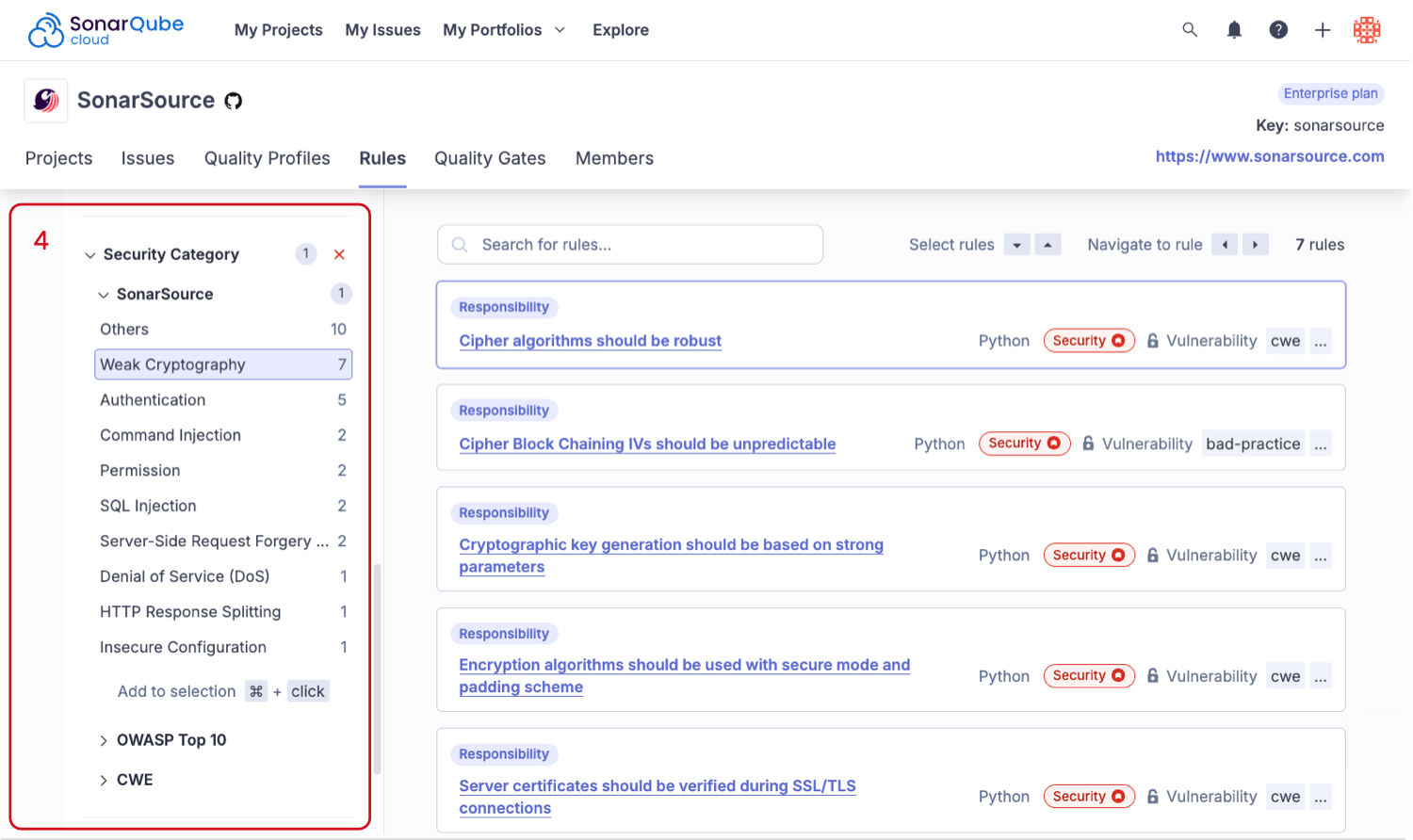Open more tags ellipsis on Cipher algorithms rule
The height and width of the screenshot is (840, 1413).
(x=1321, y=341)
